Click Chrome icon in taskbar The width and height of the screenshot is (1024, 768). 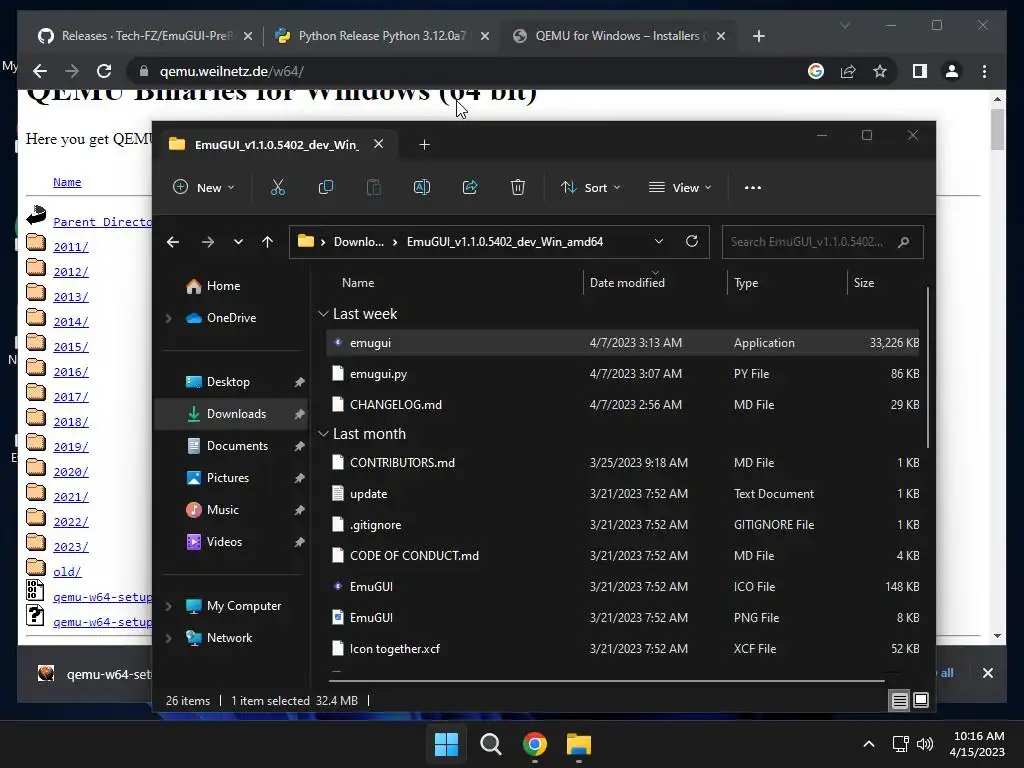pos(535,744)
